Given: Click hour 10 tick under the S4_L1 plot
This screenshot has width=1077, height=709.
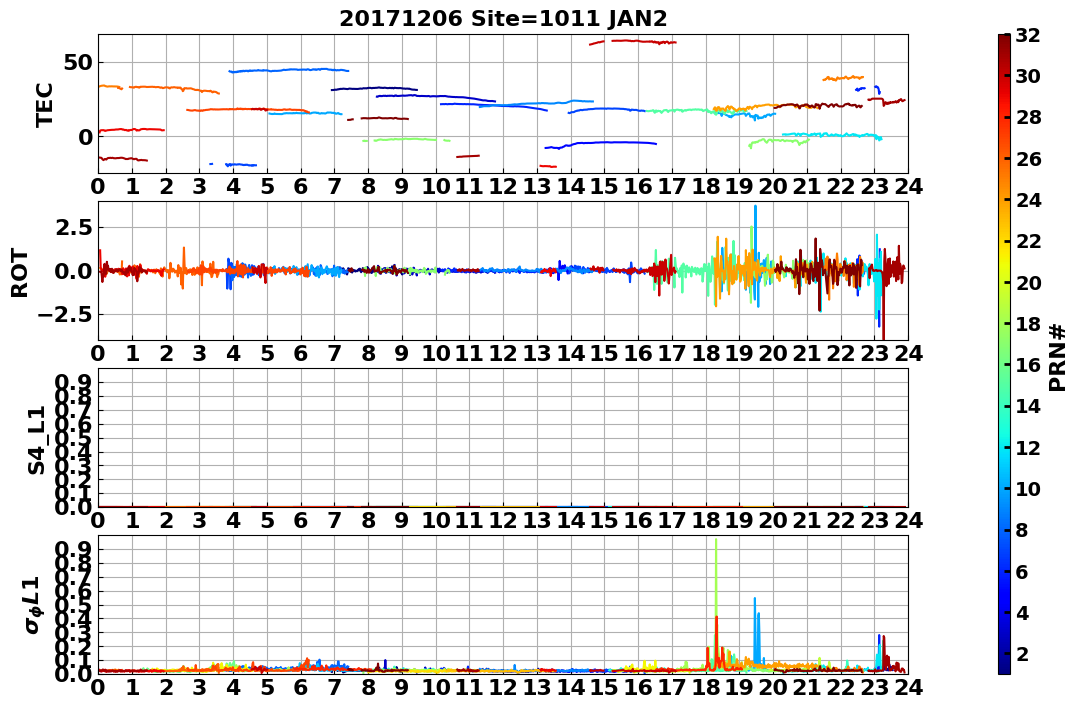Looking at the screenshot, I should [x=435, y=520].
